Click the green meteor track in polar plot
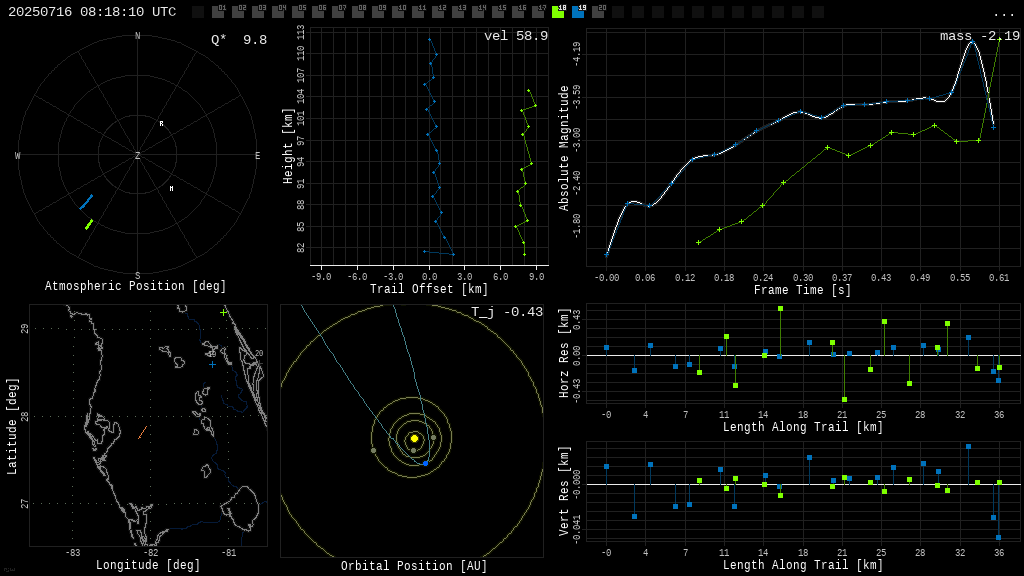1024x576 pixels. tap(89, 225)
